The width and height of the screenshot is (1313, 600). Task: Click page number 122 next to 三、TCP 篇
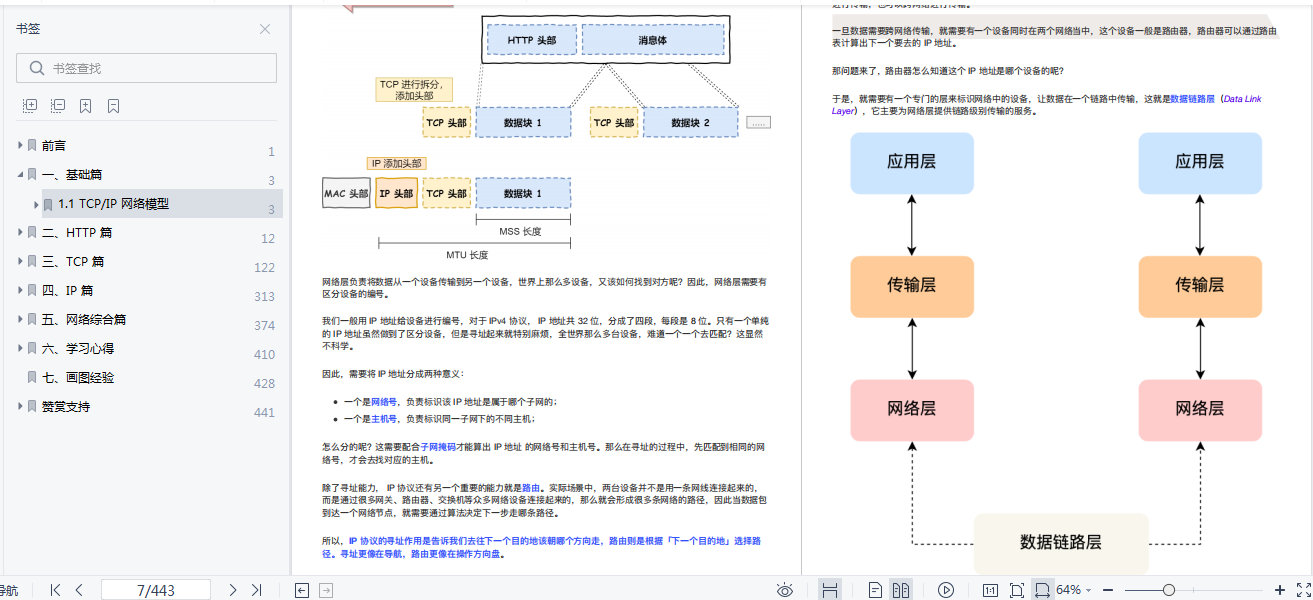(x=264, y=267)
